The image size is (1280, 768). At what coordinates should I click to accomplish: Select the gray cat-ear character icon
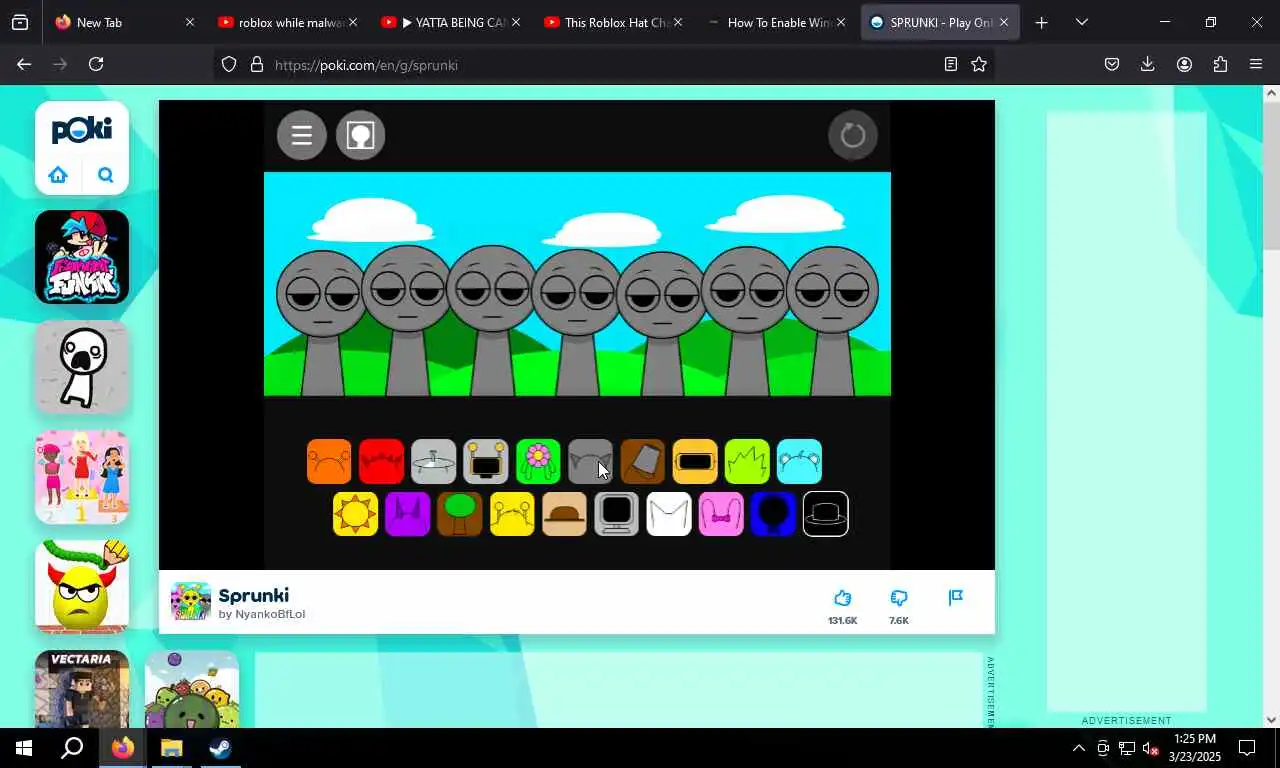(590, 462)
